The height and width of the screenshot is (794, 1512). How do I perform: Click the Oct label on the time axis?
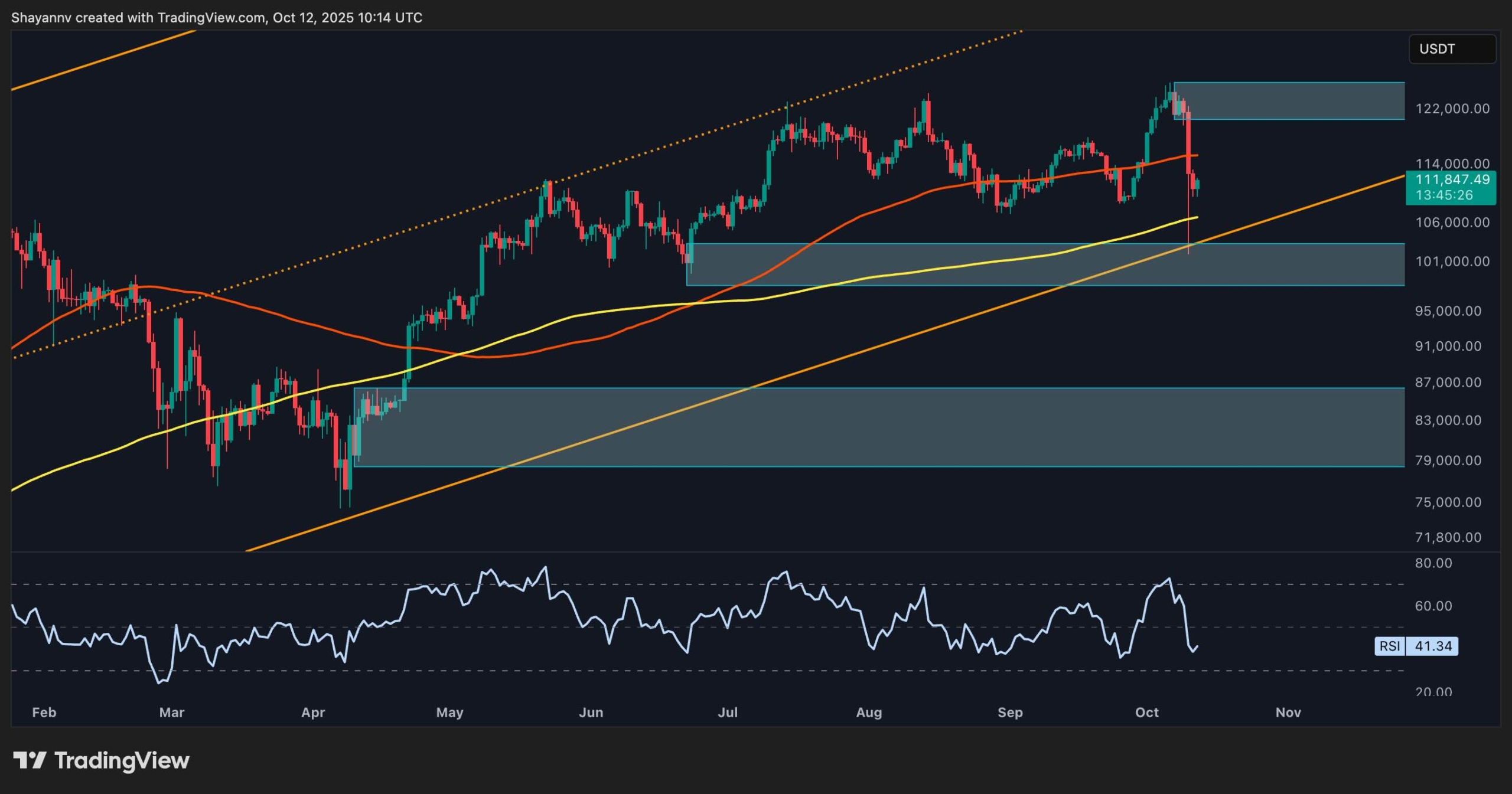[1146, 712]
